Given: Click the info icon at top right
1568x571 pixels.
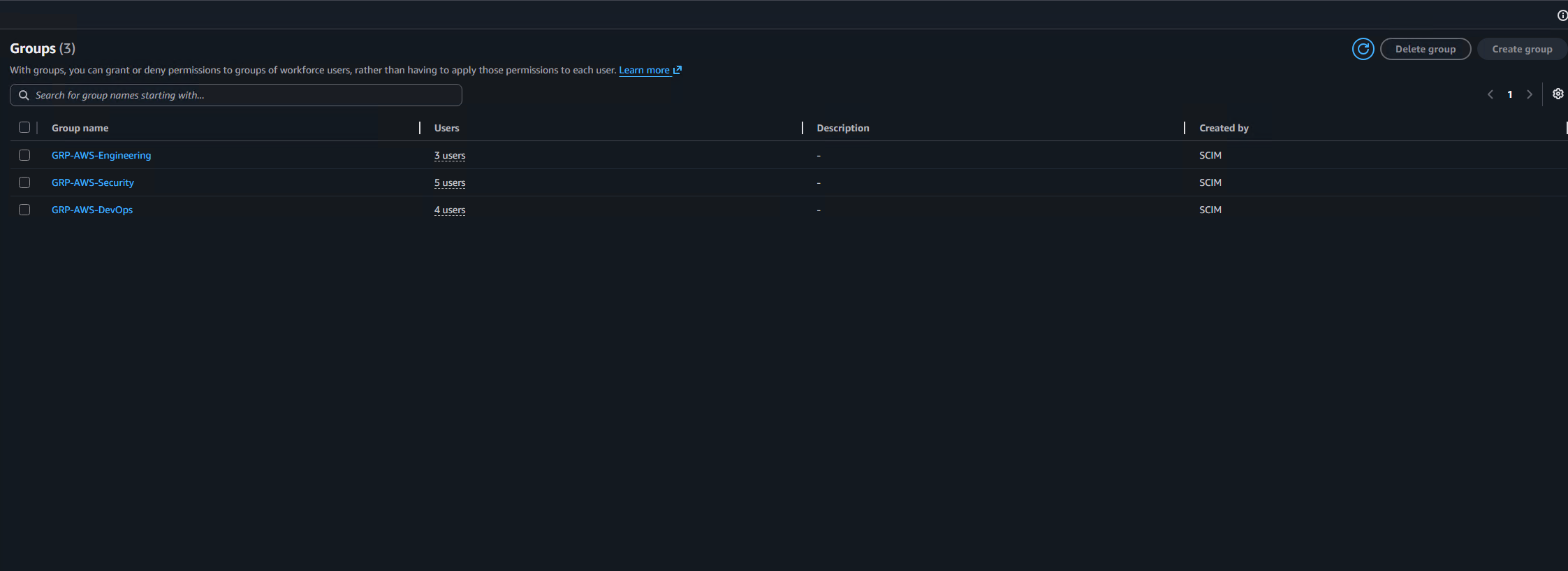Looking at the screenshot, I should click(x=1562, y=15).
